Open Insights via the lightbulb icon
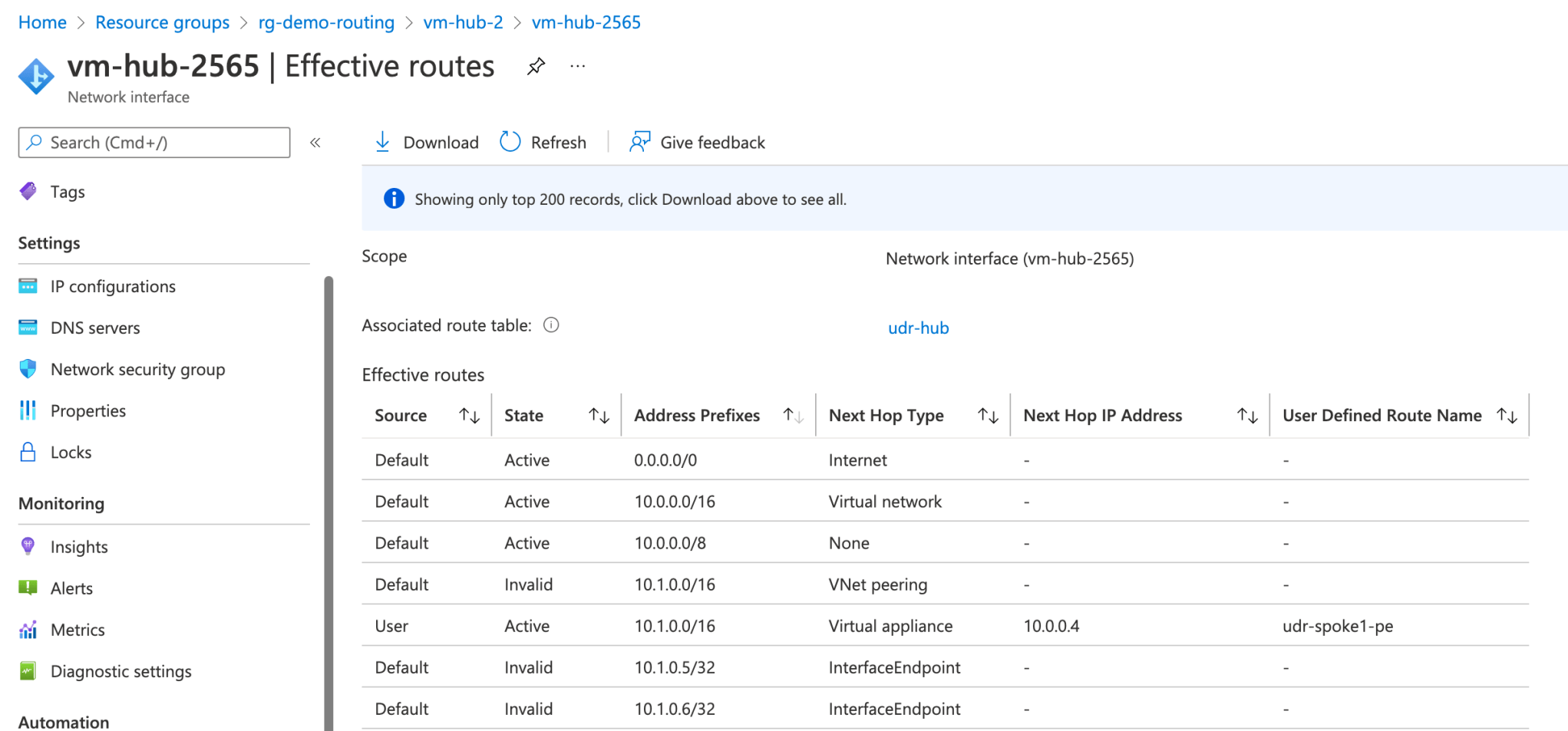Image resolution: width=1568 pixels, height=731 pixels. pyautogui.click(x=28, y=546)
